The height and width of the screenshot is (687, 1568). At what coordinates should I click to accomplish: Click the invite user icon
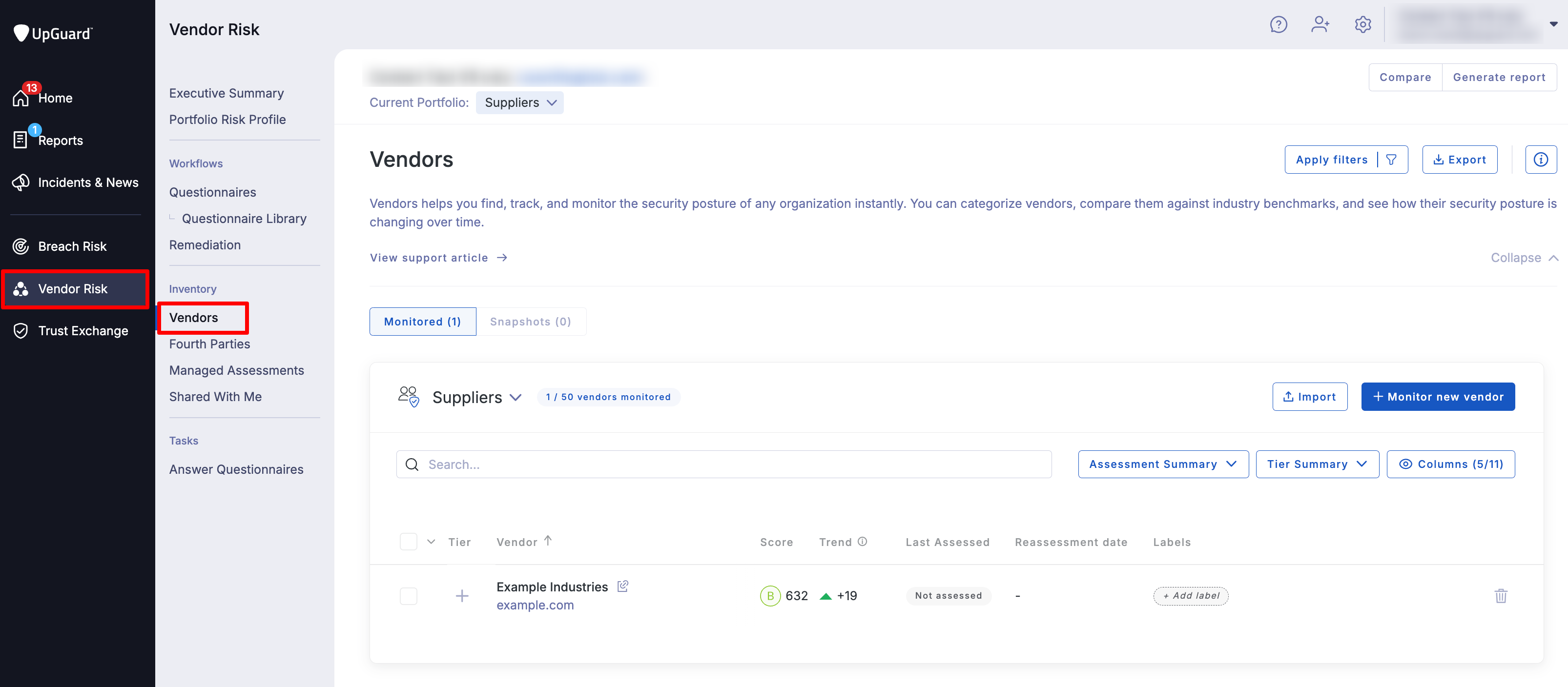(1320, 24)
